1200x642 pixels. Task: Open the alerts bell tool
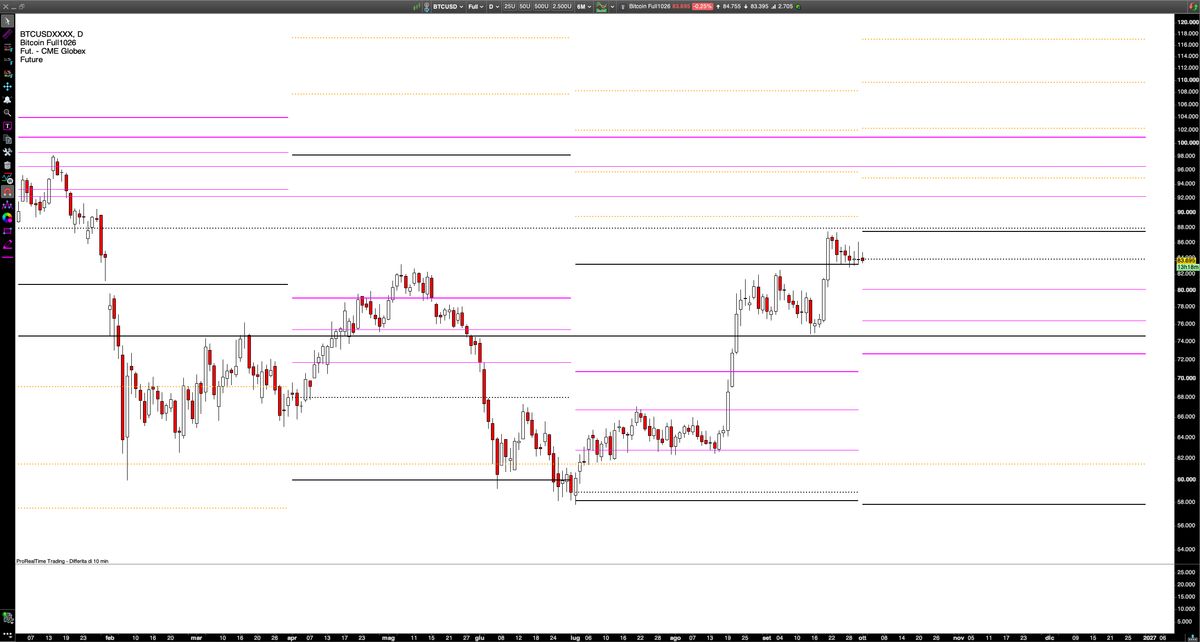pos(7,100)
